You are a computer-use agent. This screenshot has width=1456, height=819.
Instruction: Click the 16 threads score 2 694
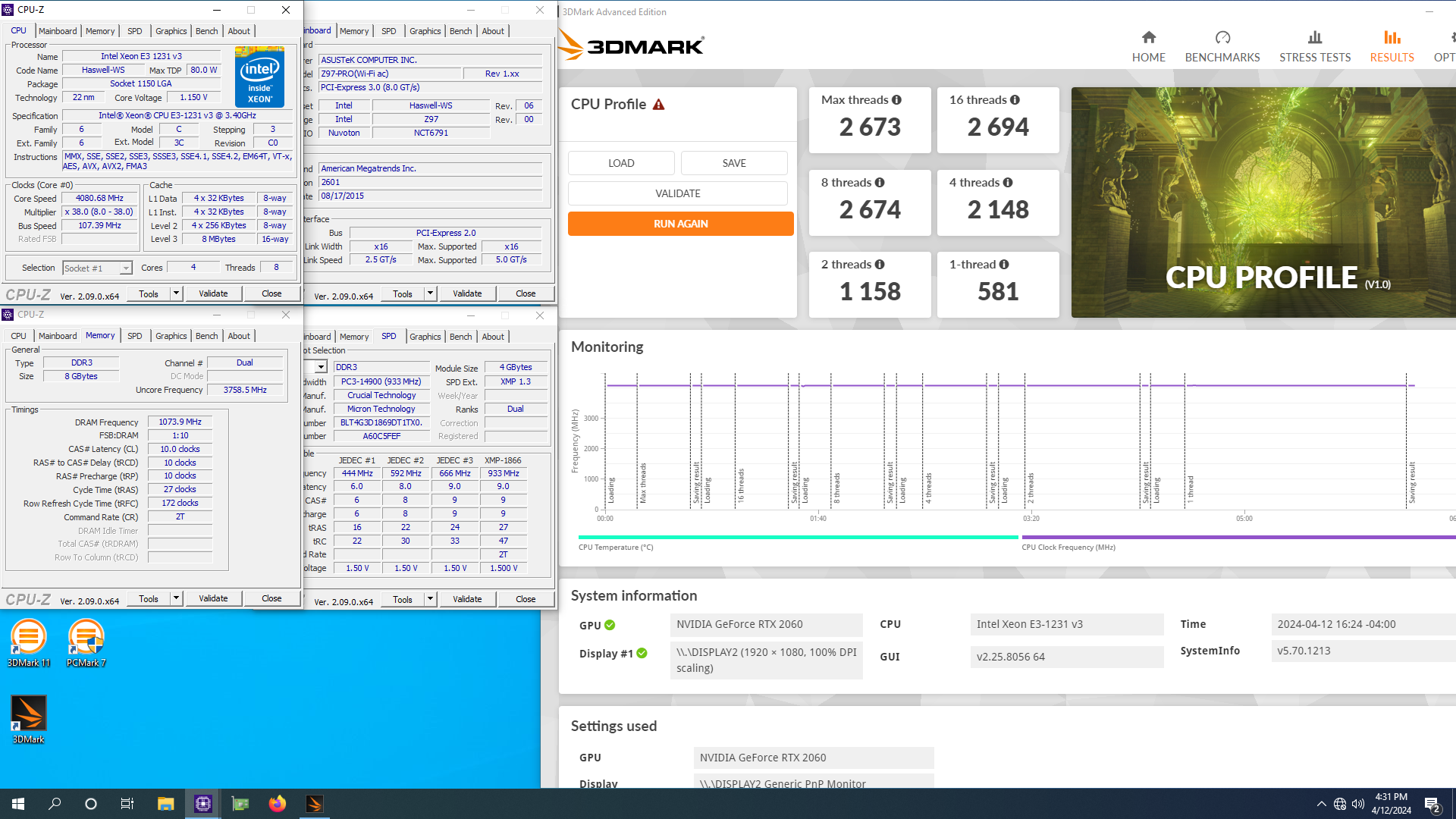click(998, 127)
